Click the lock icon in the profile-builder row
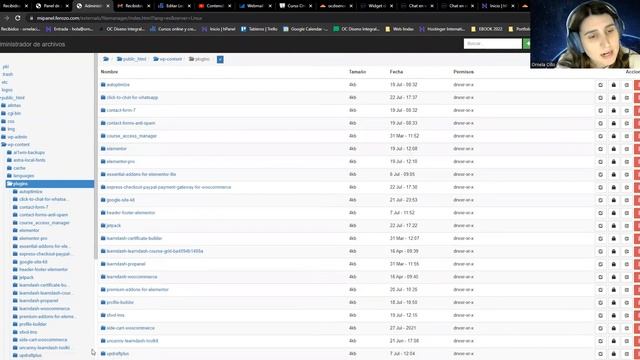Image resolution: width=640 pixels, height=360 pixels. (613, 302)
